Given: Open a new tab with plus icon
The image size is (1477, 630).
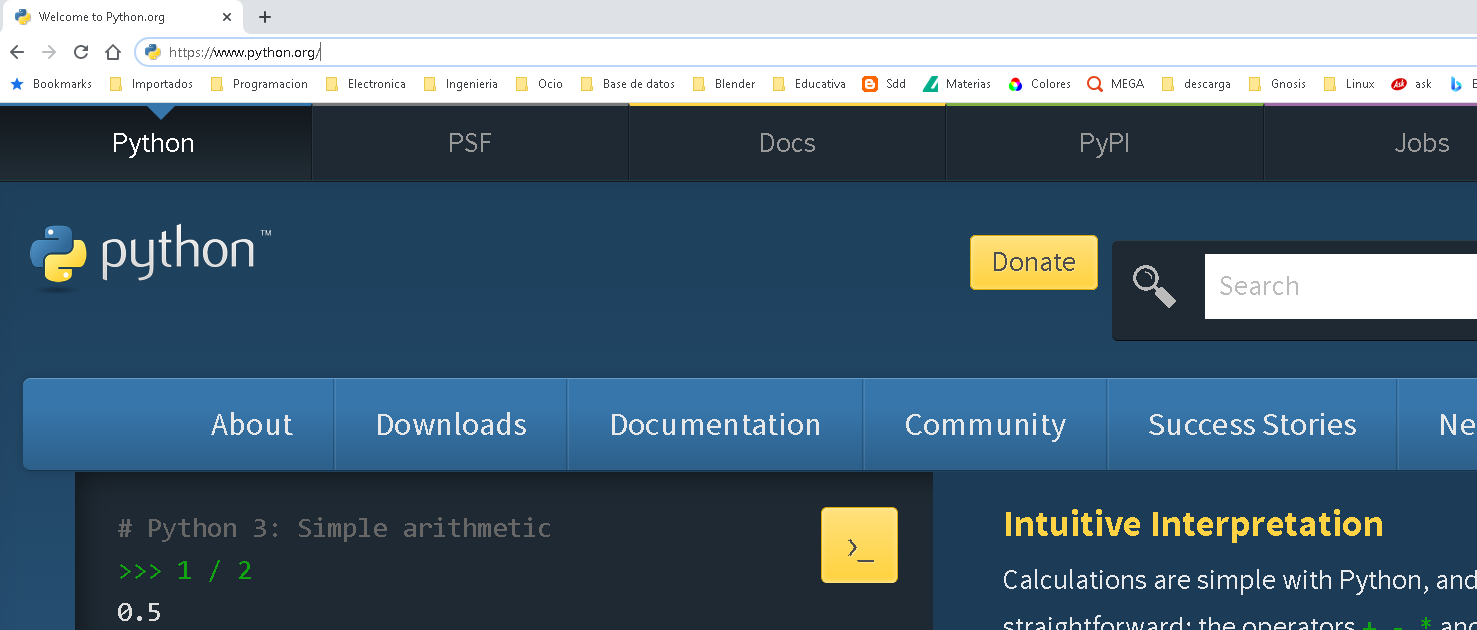Looking at the screenshot, I should click(x=265, y=17).
